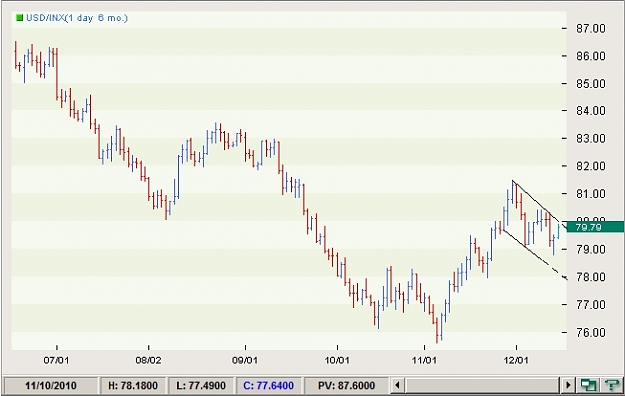Click the 87.00 price axis label
This screenshot has width=625, height=396.
[x=591, y=28]
